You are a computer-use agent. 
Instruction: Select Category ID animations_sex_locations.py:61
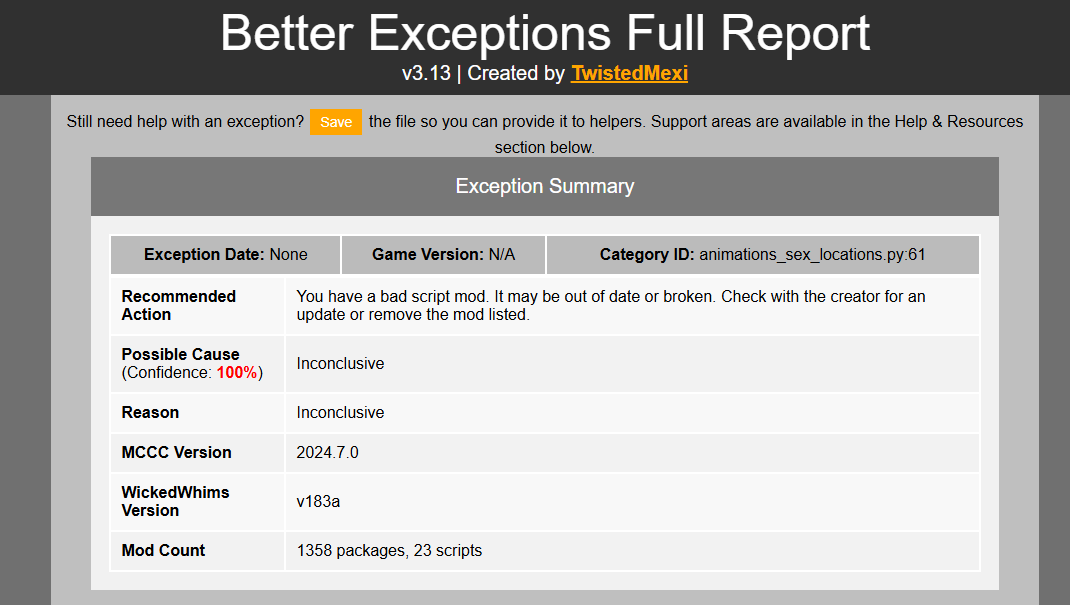point(763,254)
